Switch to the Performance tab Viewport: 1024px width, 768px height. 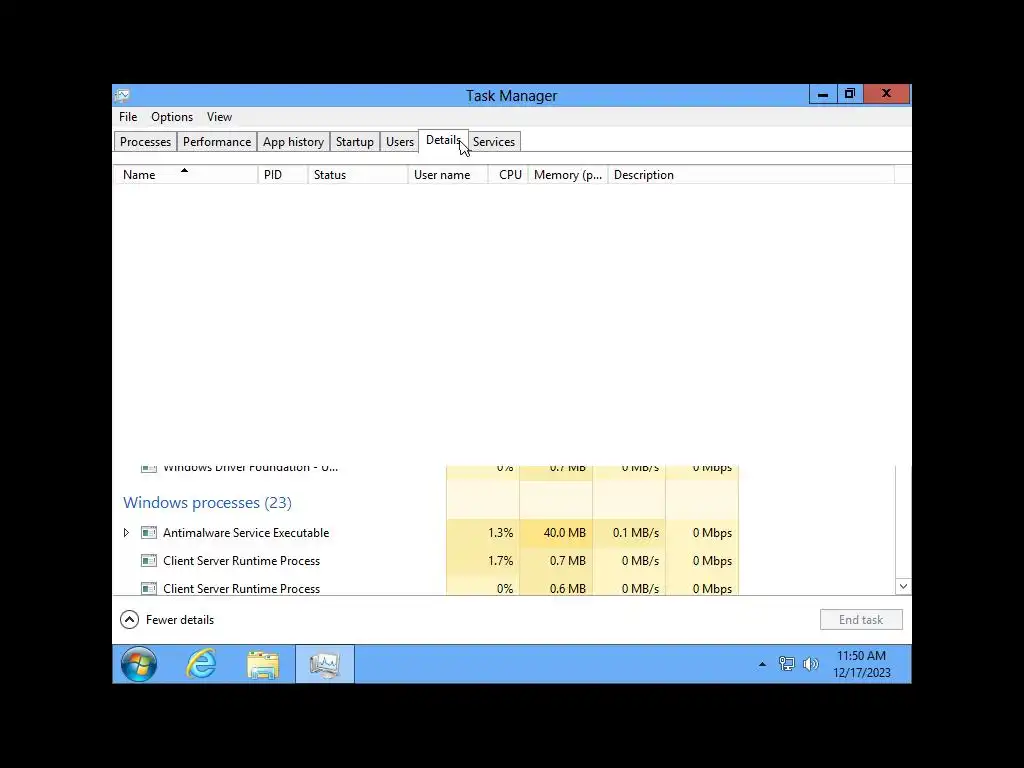pos(217,142)
